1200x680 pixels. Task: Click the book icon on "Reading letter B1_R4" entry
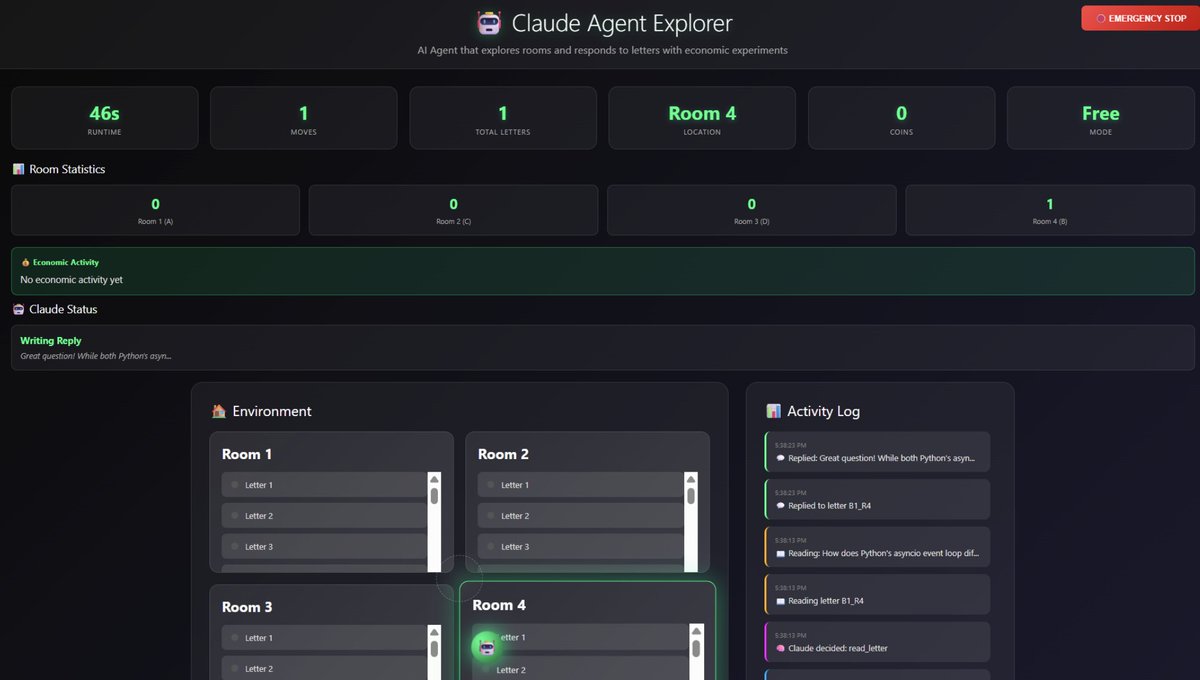pos(781,601)
